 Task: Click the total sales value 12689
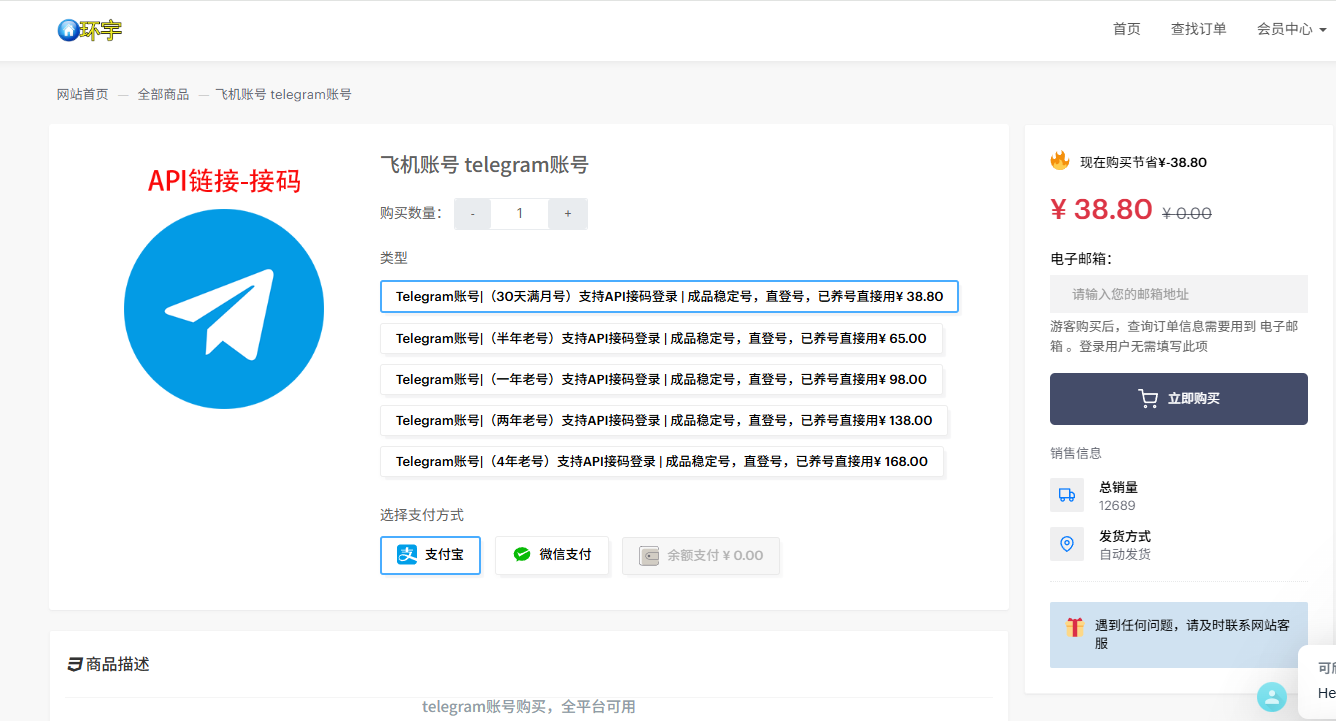pyautogui.click(x=1117, y=506)
